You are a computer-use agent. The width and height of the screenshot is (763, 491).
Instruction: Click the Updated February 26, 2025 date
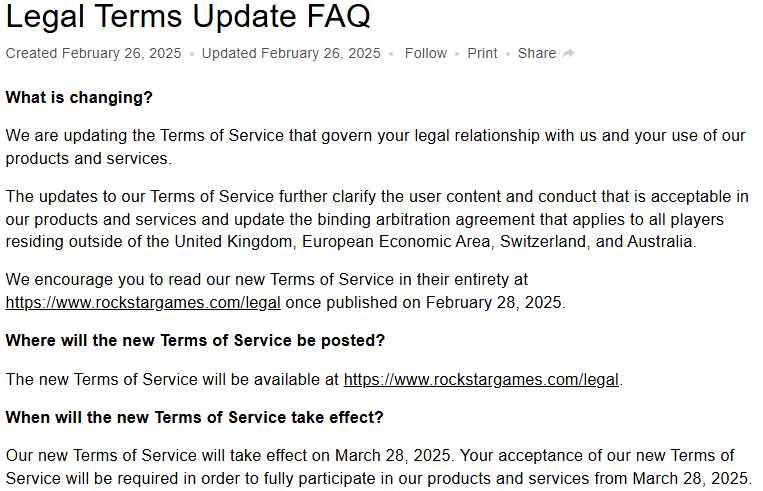(291, 53)
